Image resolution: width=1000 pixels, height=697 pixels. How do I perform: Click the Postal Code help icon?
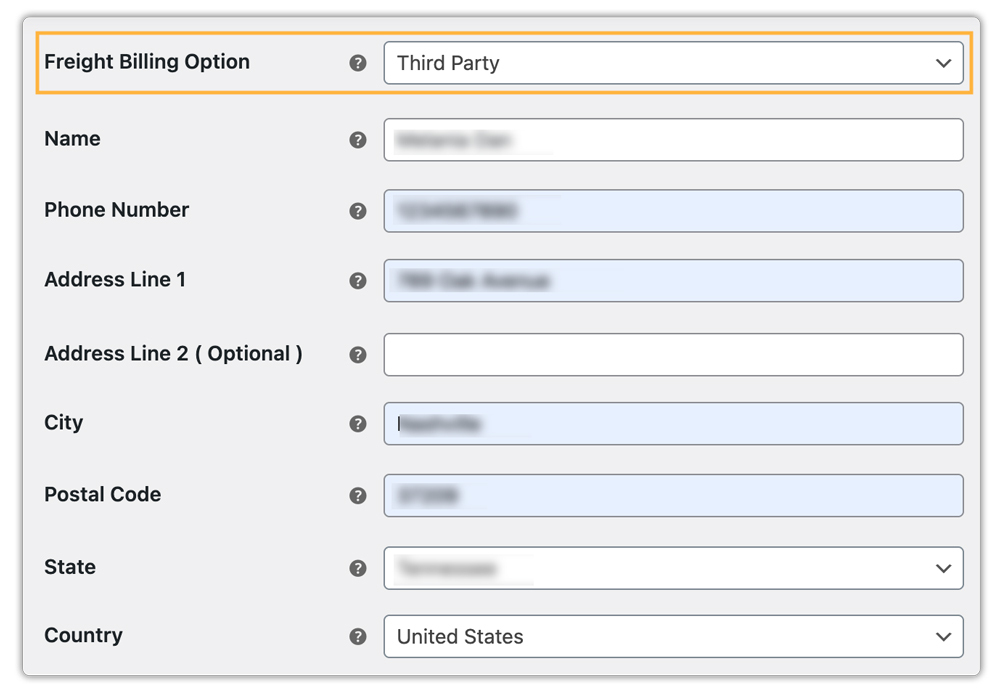(358, 495)
